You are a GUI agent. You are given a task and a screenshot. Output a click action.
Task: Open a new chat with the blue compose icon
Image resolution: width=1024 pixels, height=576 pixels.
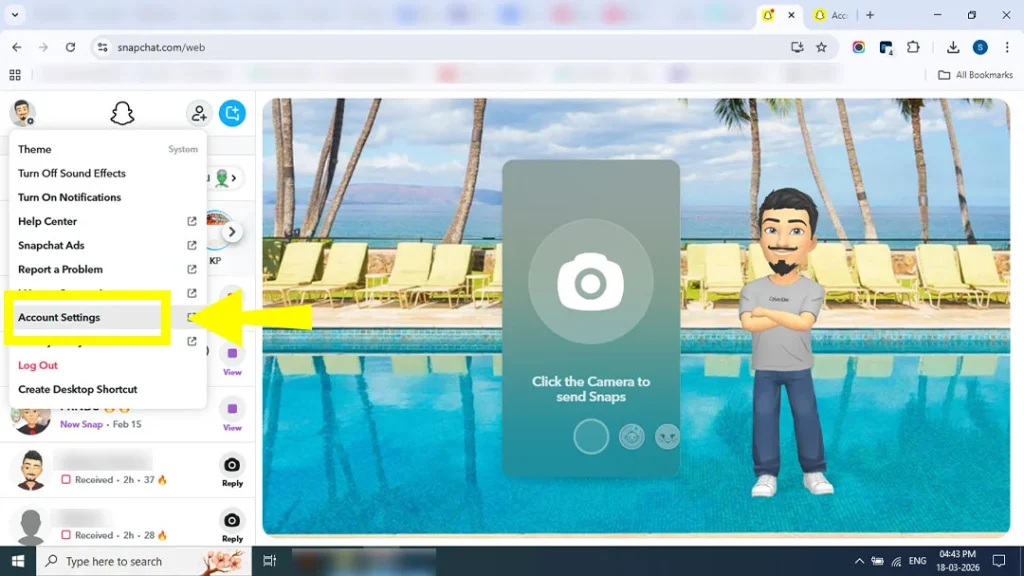[232, 113]
